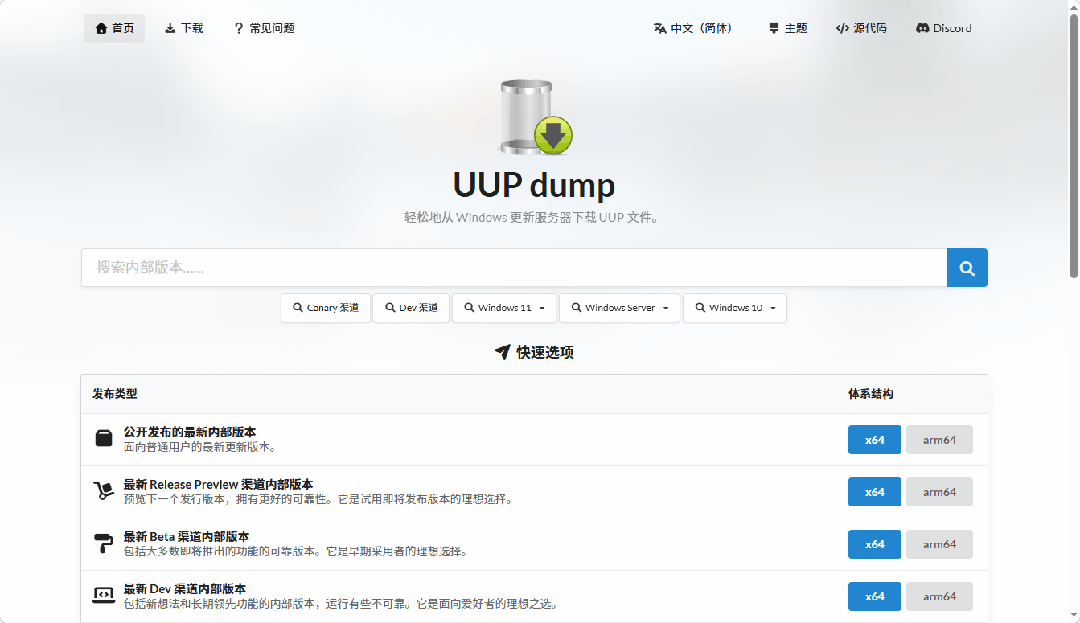Expand the Windows Server dropdown

pyautogui.click(x=620, y=308)
